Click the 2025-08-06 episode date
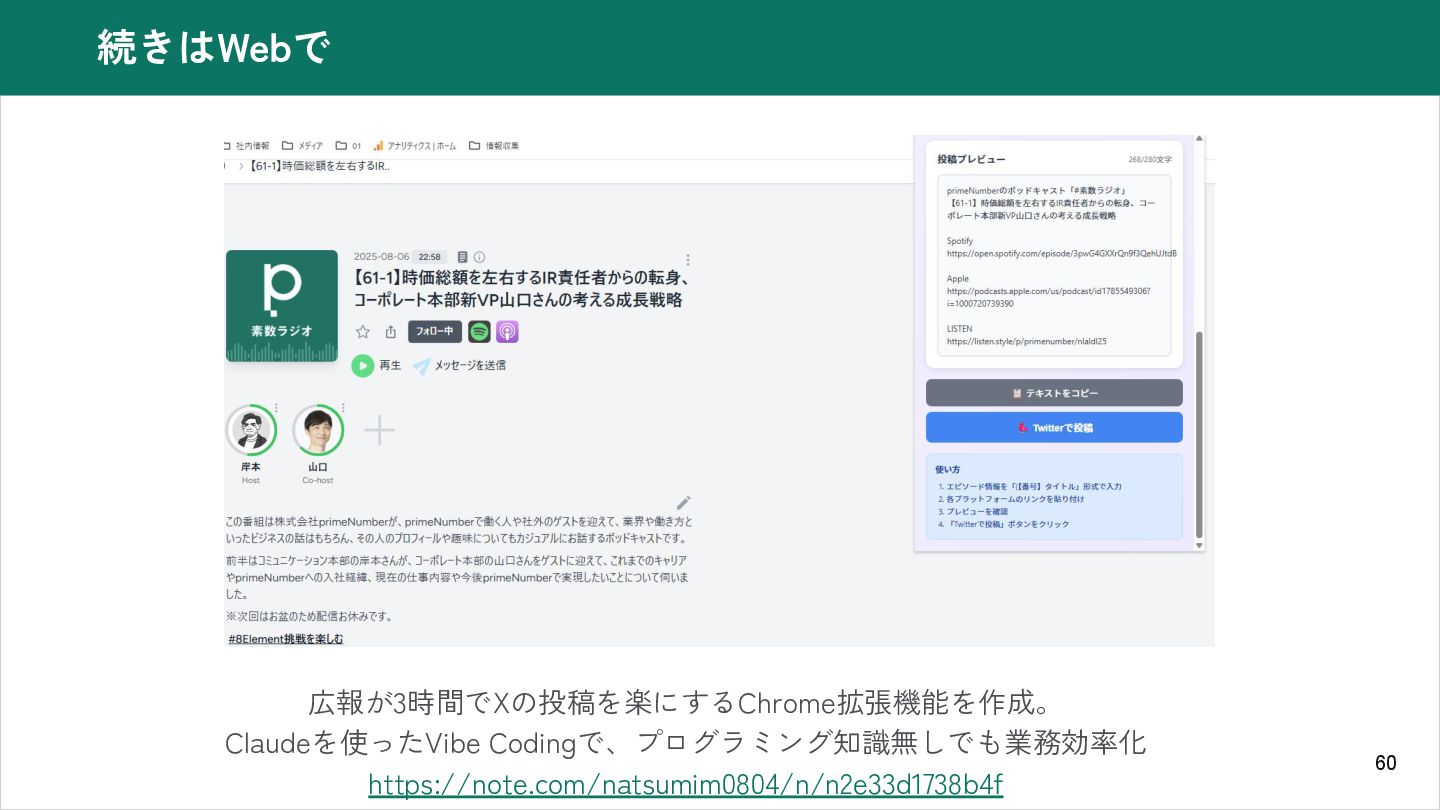The height and width of the screenshot is (810, 1440). click(x=381, y=257)
